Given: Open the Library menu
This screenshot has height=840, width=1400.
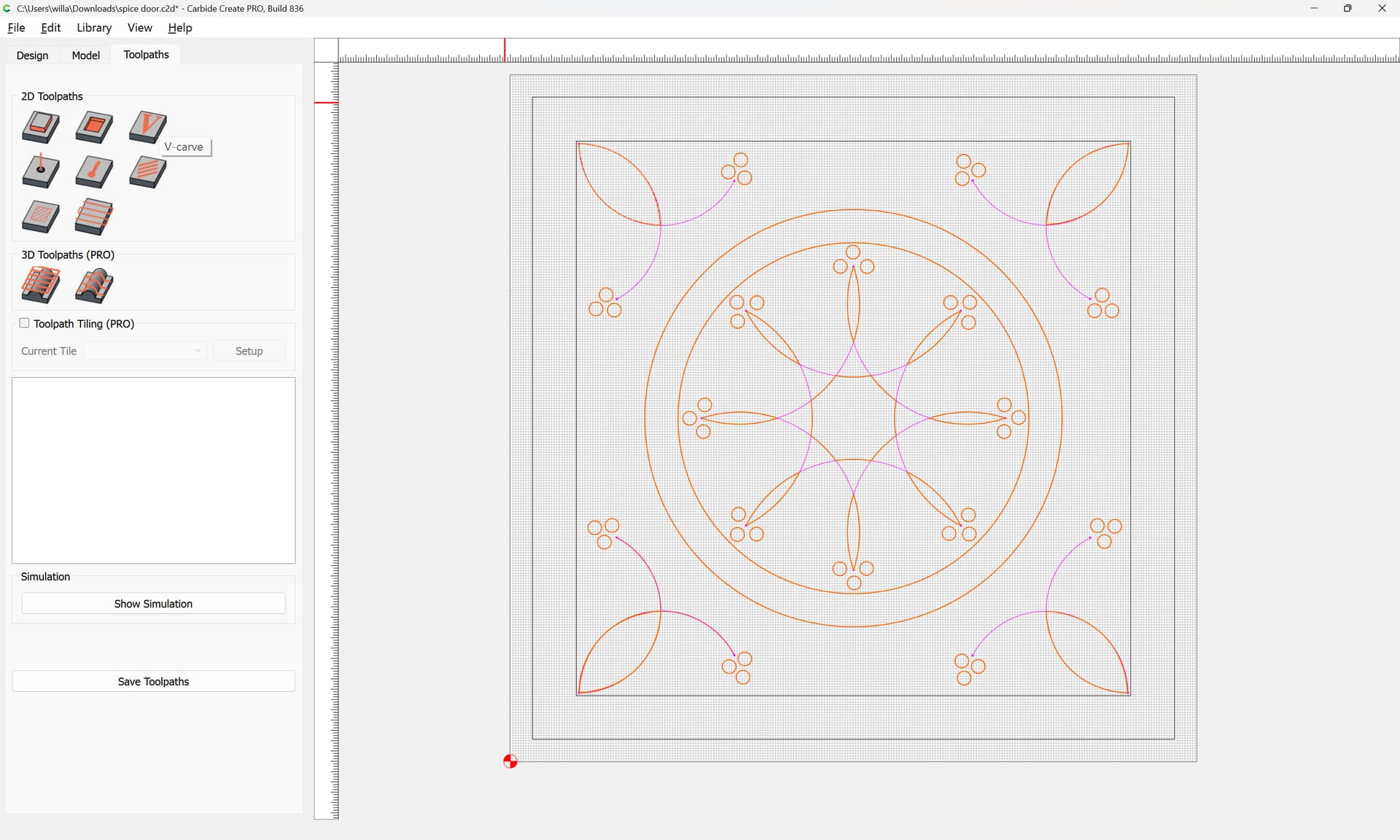Looking at the screenshot, I should click(x=94, y=28).
